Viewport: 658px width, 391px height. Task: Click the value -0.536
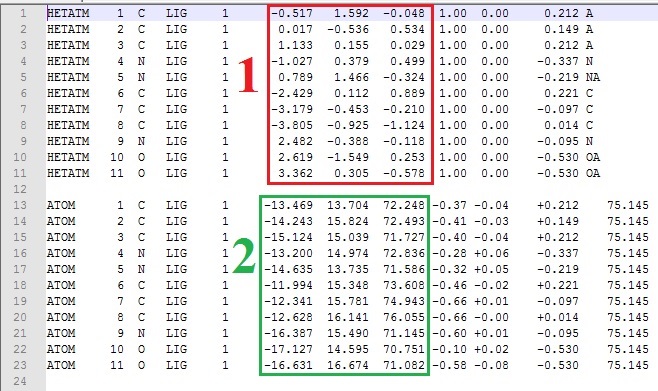tap(348, 29)
